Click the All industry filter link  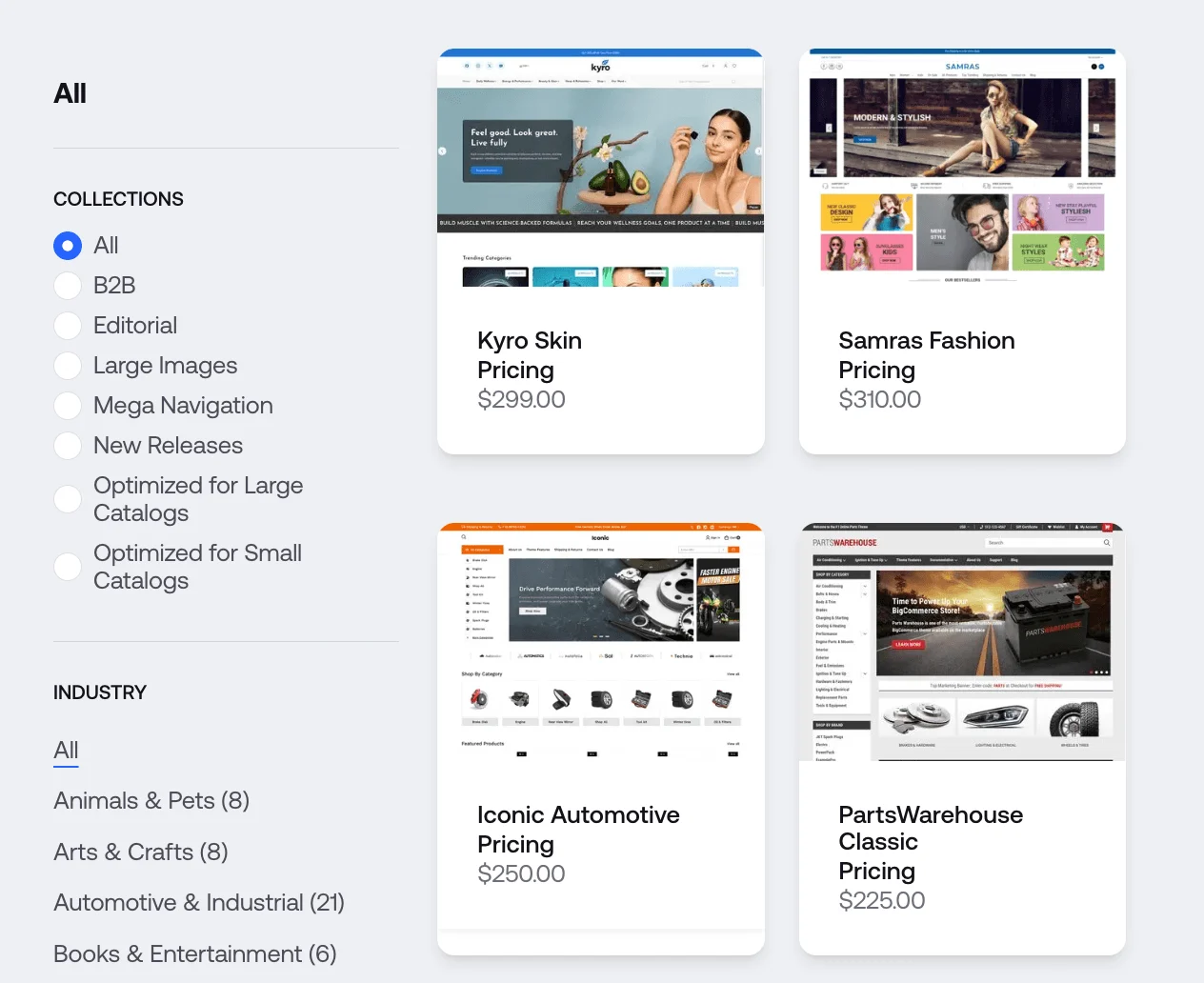click(x=66, y=751)
